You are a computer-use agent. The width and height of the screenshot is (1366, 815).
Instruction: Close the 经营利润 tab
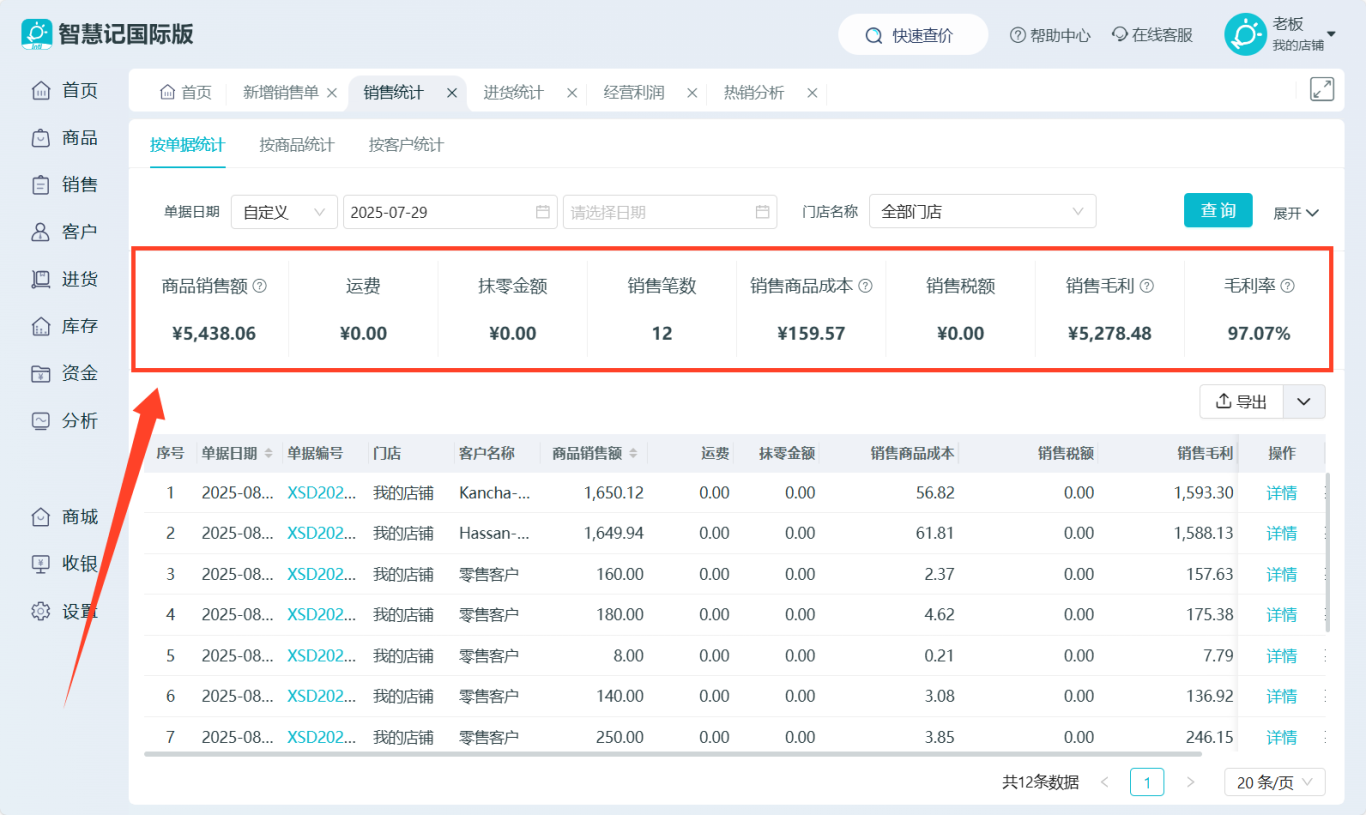click(x=692, y=93)
